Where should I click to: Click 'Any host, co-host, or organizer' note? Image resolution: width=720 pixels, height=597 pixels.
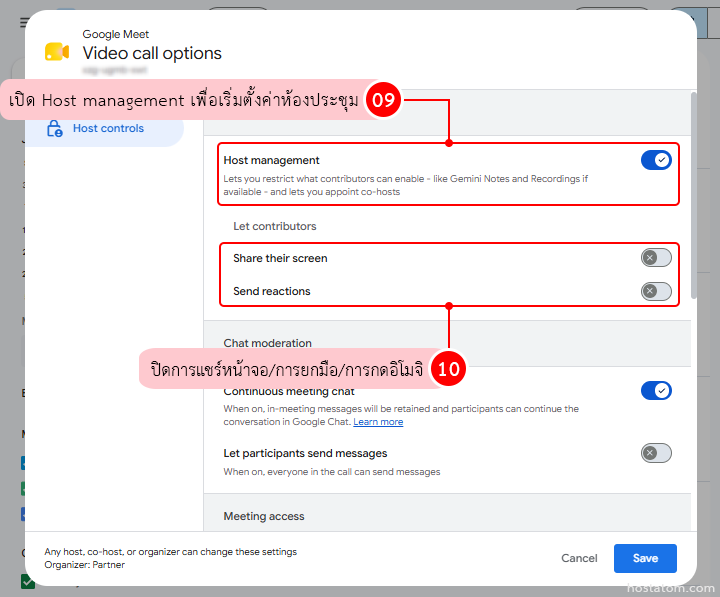click(x=170, y=552)
